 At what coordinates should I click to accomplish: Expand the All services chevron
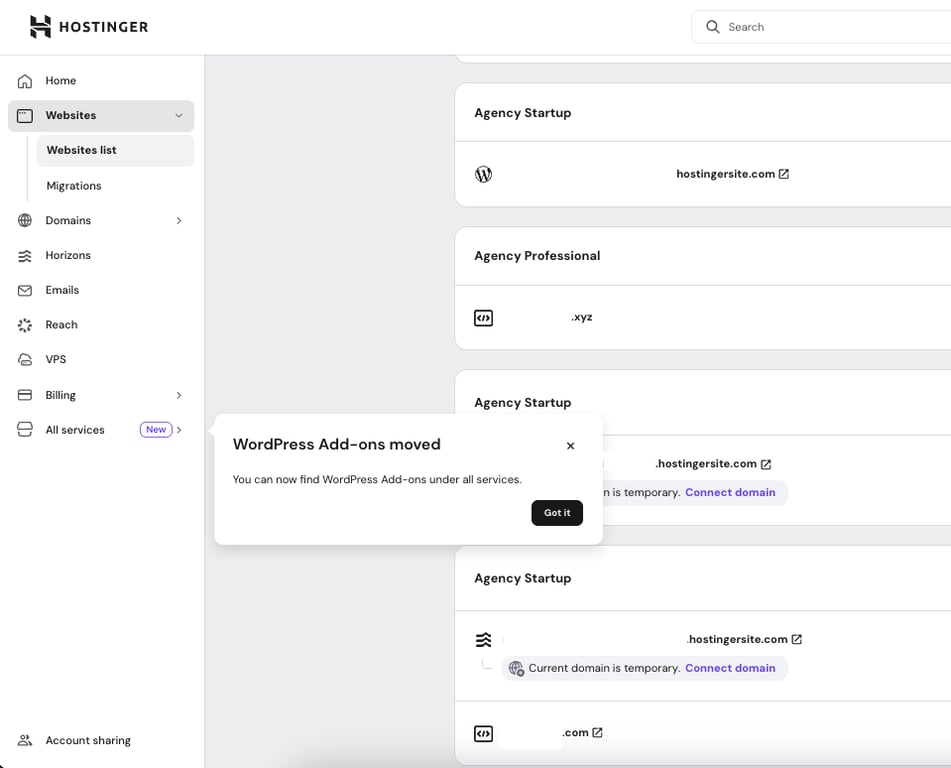(x=179, y=429)
